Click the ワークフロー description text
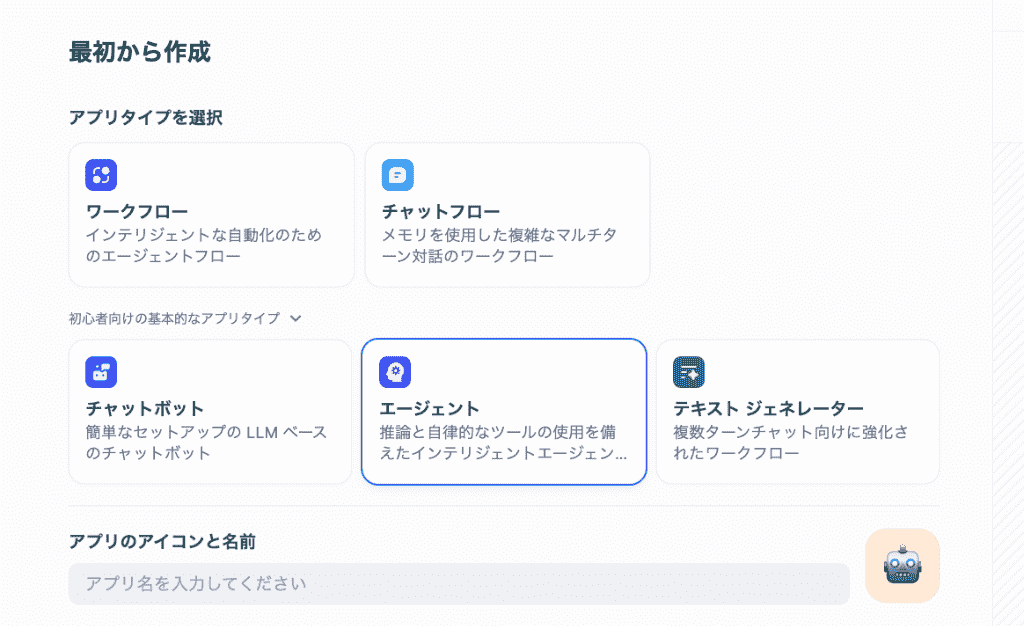 point(204,246)
